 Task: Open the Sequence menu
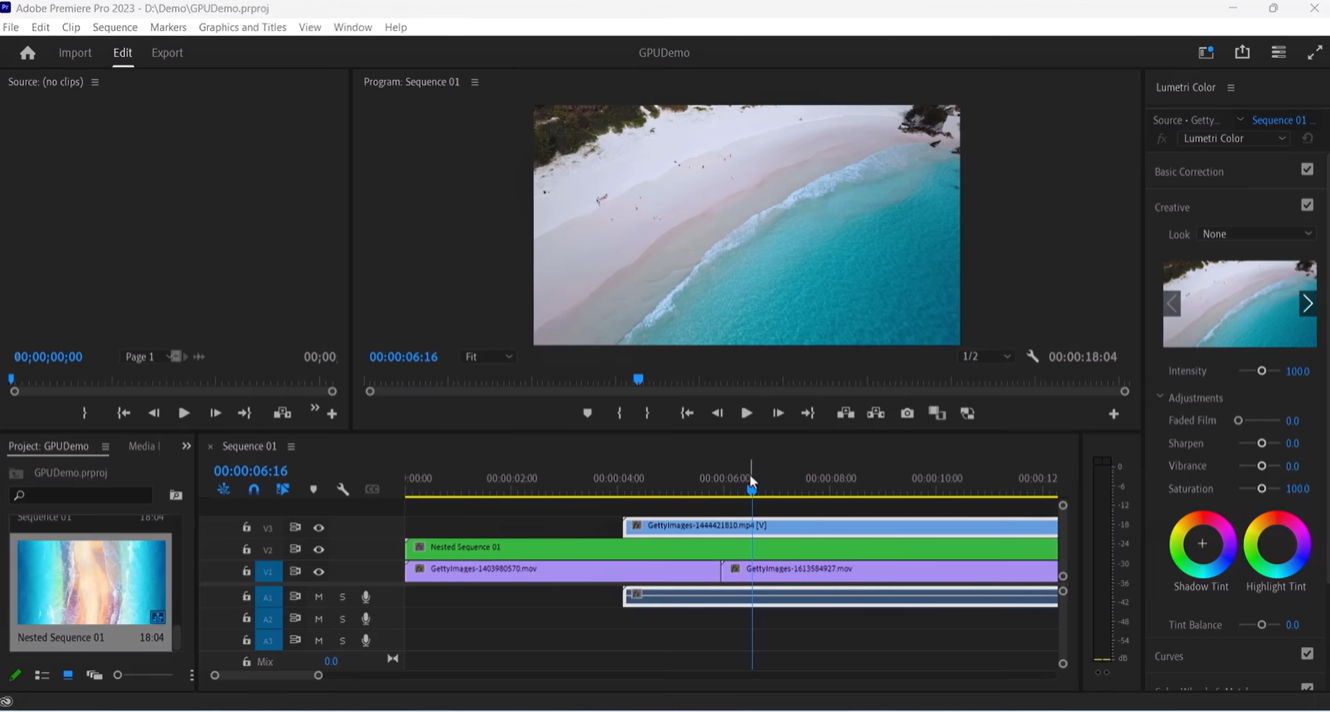pos(115,27)
